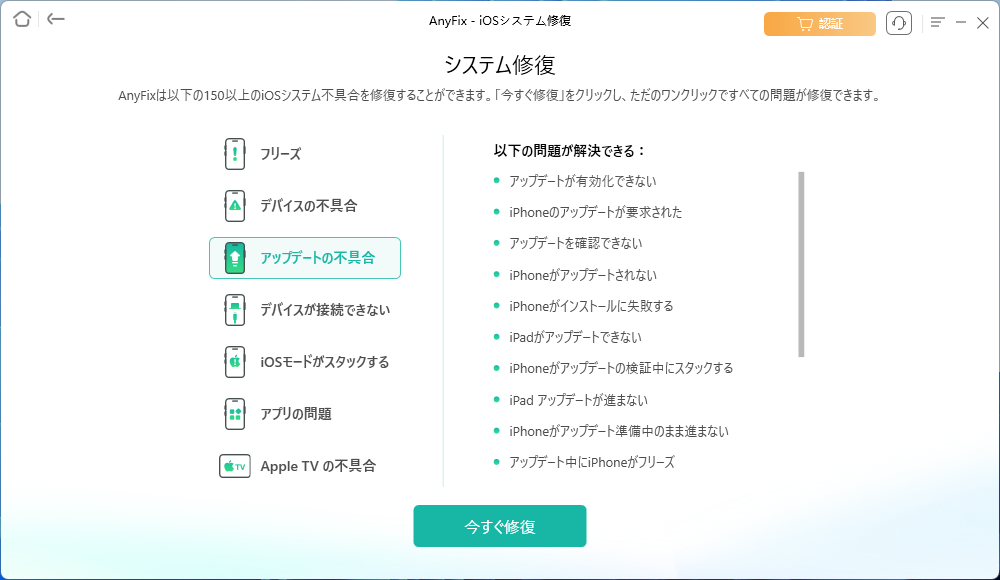Screen dimensions: 1000x580
Task: Click the Apple TV icon
Action: (235, 466)
